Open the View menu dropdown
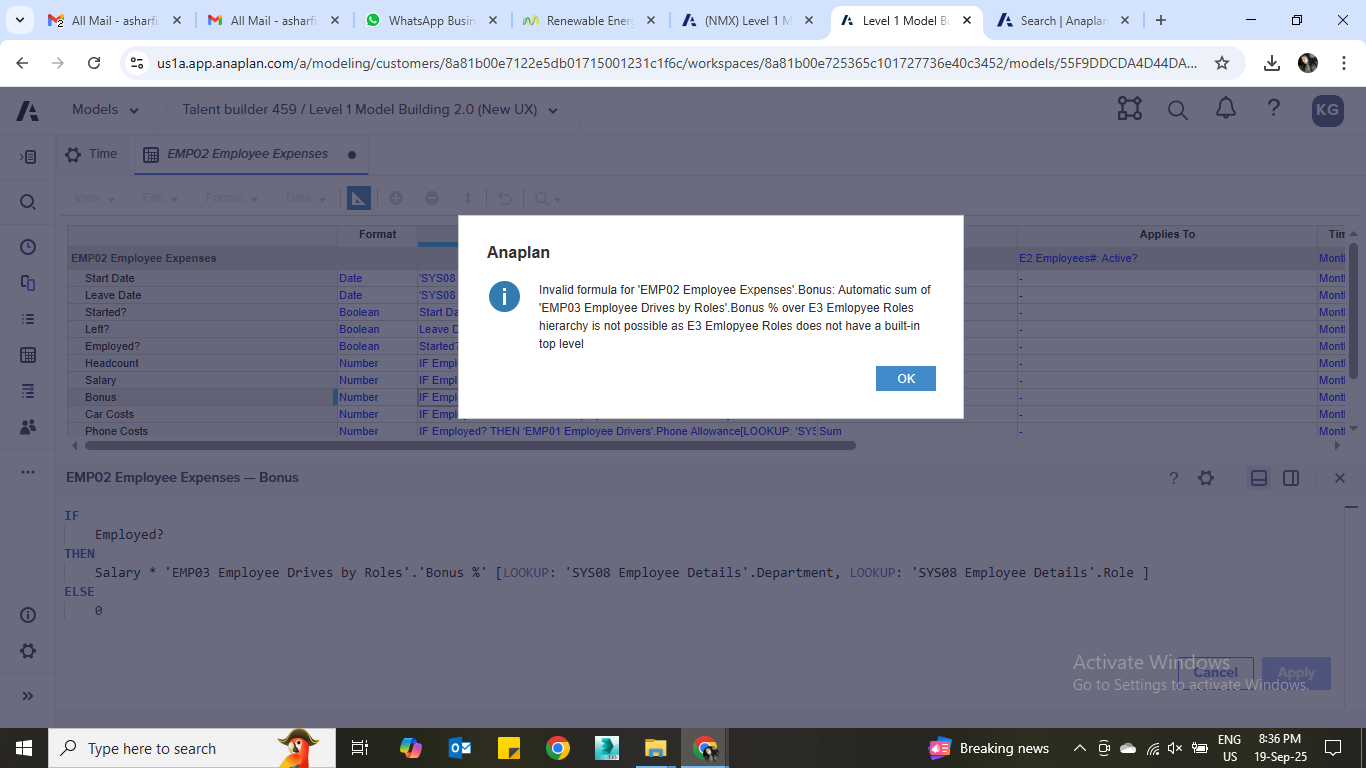1366x768 pixels. coord(94,198)
